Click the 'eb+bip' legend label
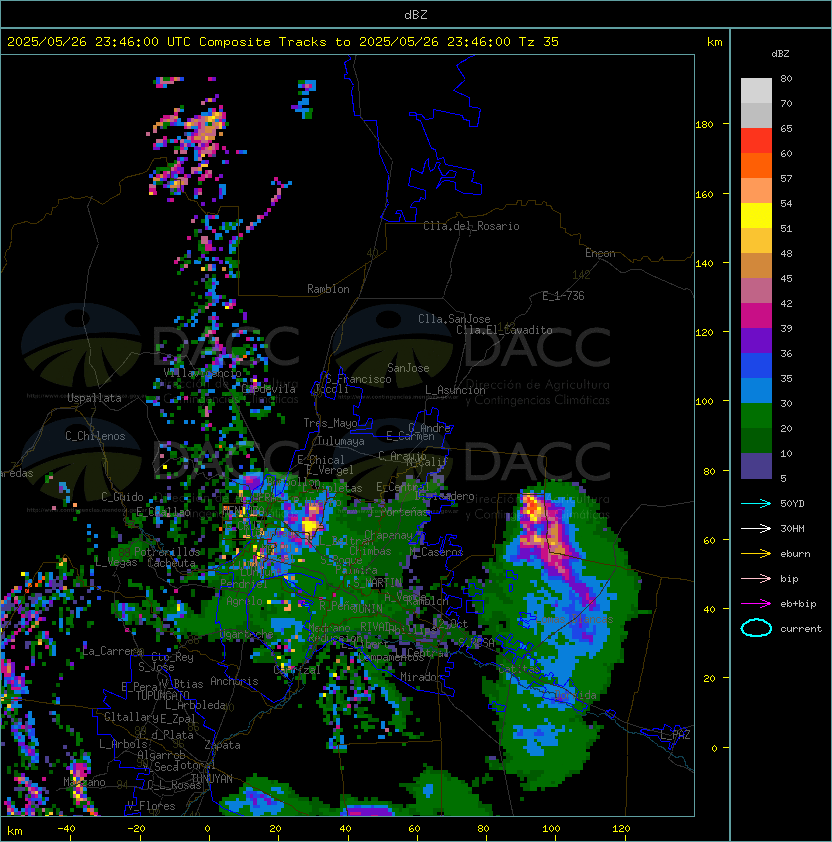832x842 pixels. pos(798,604)
